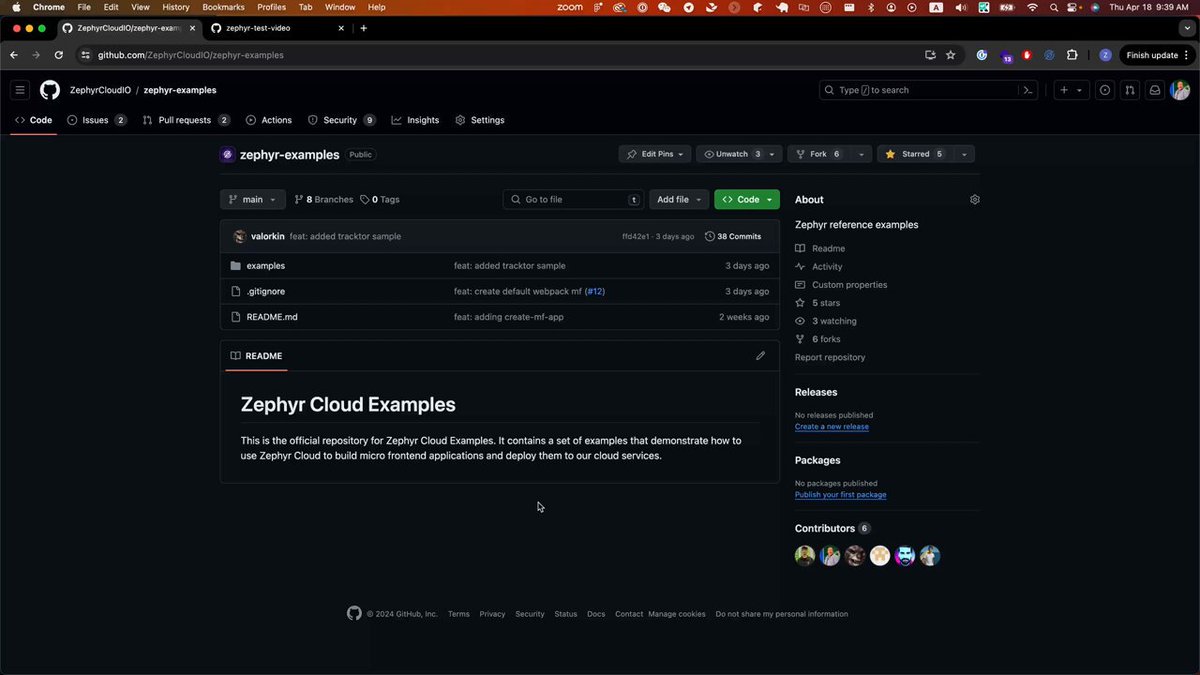Open the Actions tab

coord(269,120)
